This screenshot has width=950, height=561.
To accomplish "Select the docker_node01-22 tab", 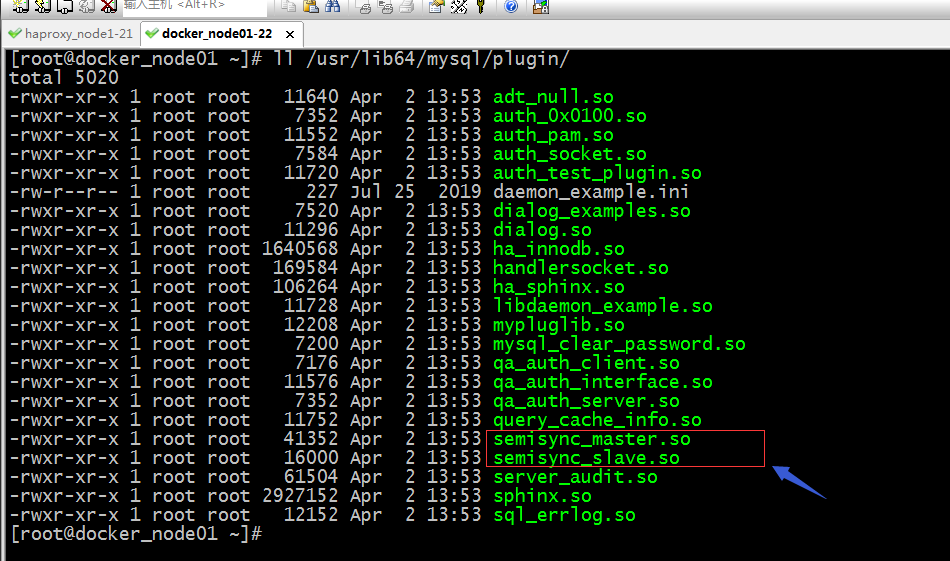I will click(x=216, y=34).
